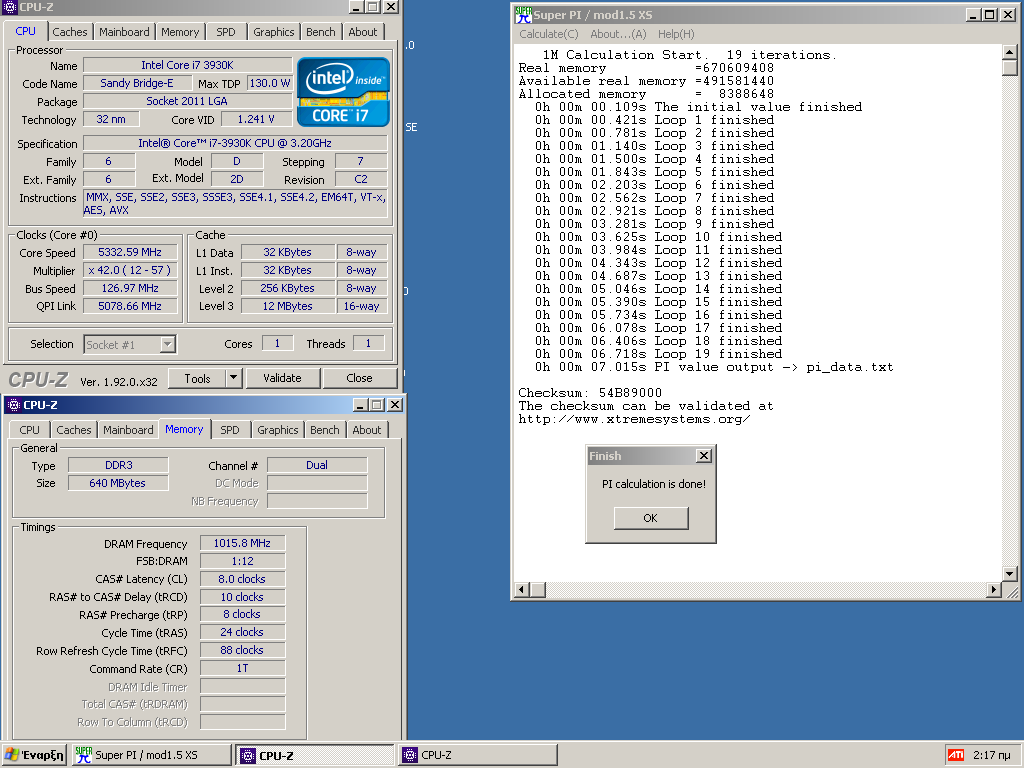Switch to CPU tab in the memory CPU-Z window
The width and height of the screenshot is (1024, 768).
29,430
